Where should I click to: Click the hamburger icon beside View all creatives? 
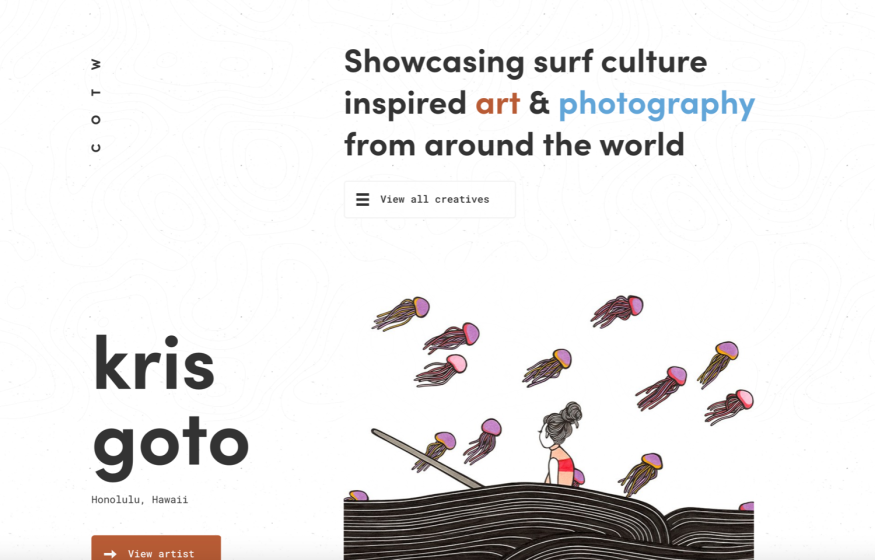tap(363, 199)
